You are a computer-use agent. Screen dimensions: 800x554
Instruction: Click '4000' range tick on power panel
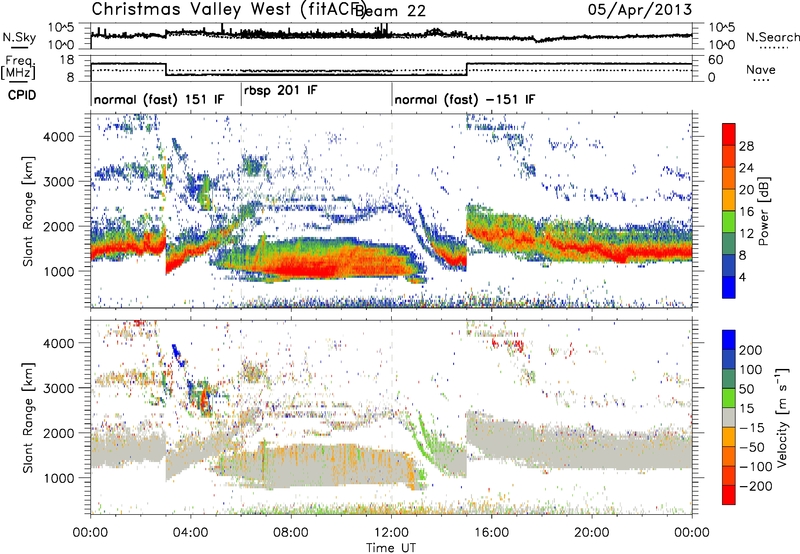point(58,137)
